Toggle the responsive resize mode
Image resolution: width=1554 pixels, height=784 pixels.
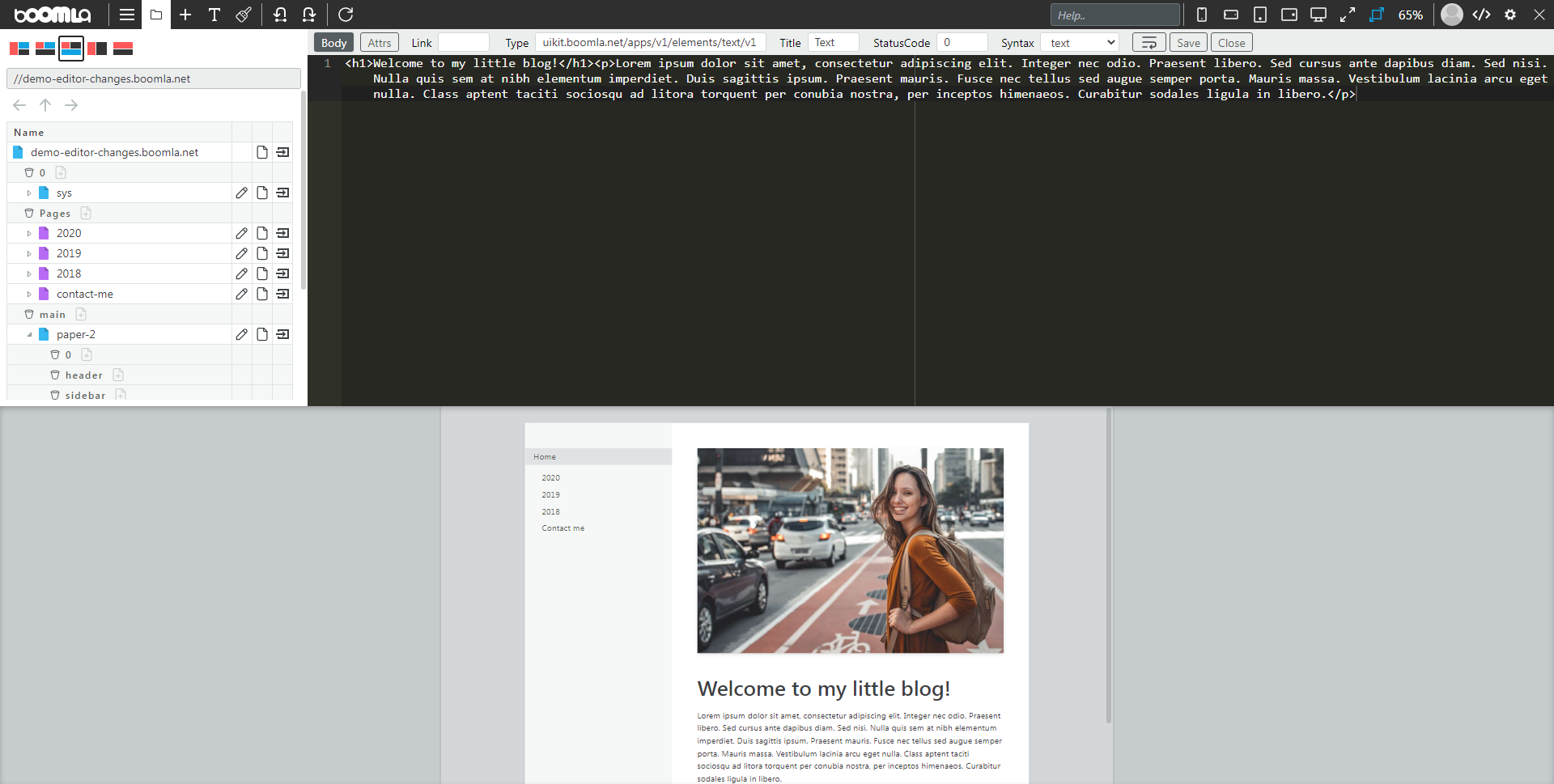coord(1376,15)
